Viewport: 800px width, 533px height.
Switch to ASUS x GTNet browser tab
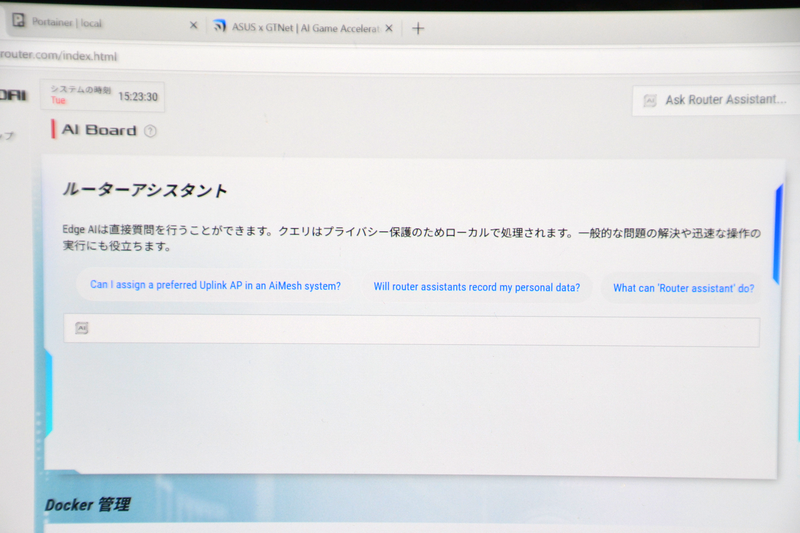pyautogui.click(x=304, y=28)
